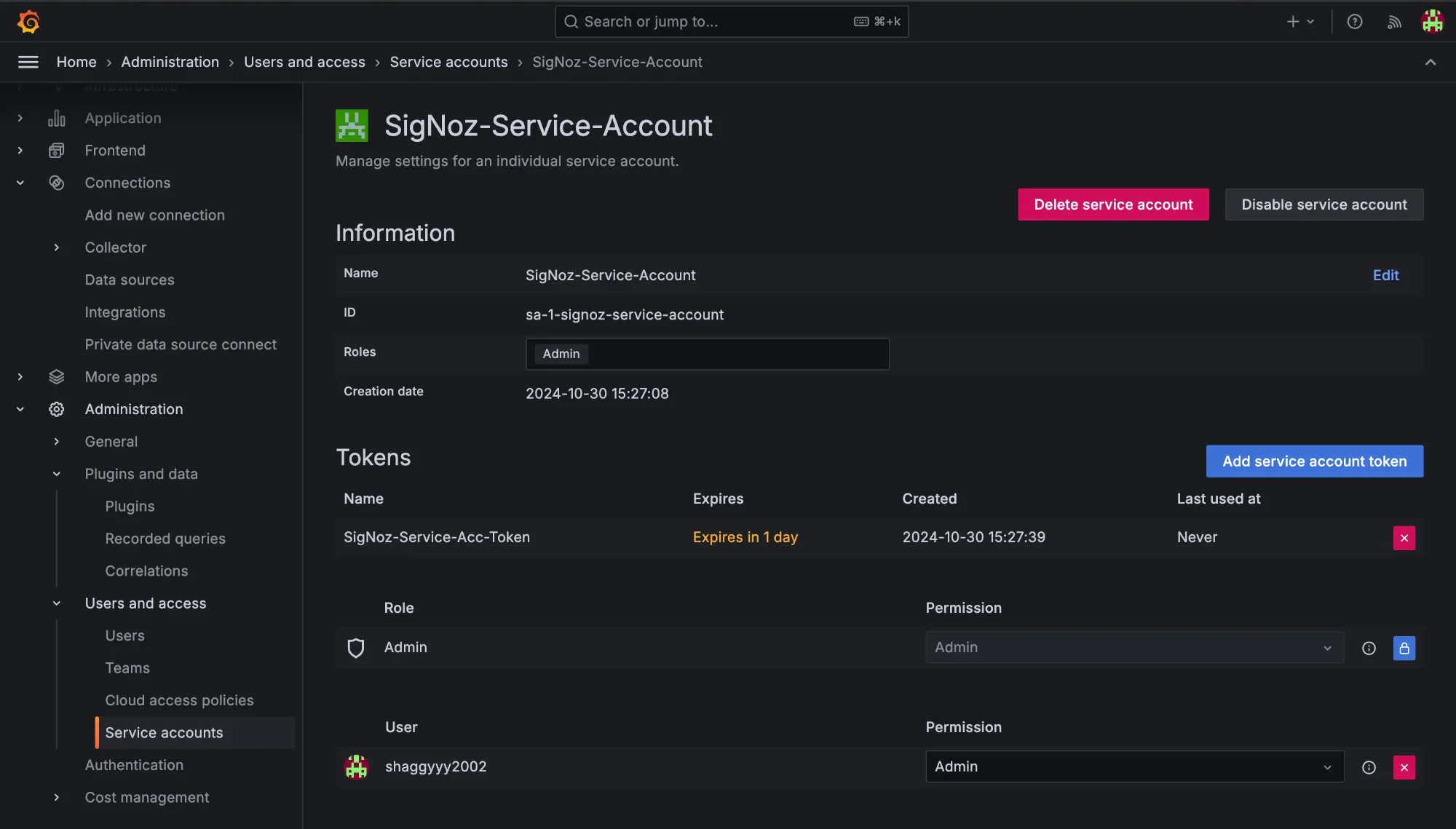Open Users menu item

pos(124,636)
